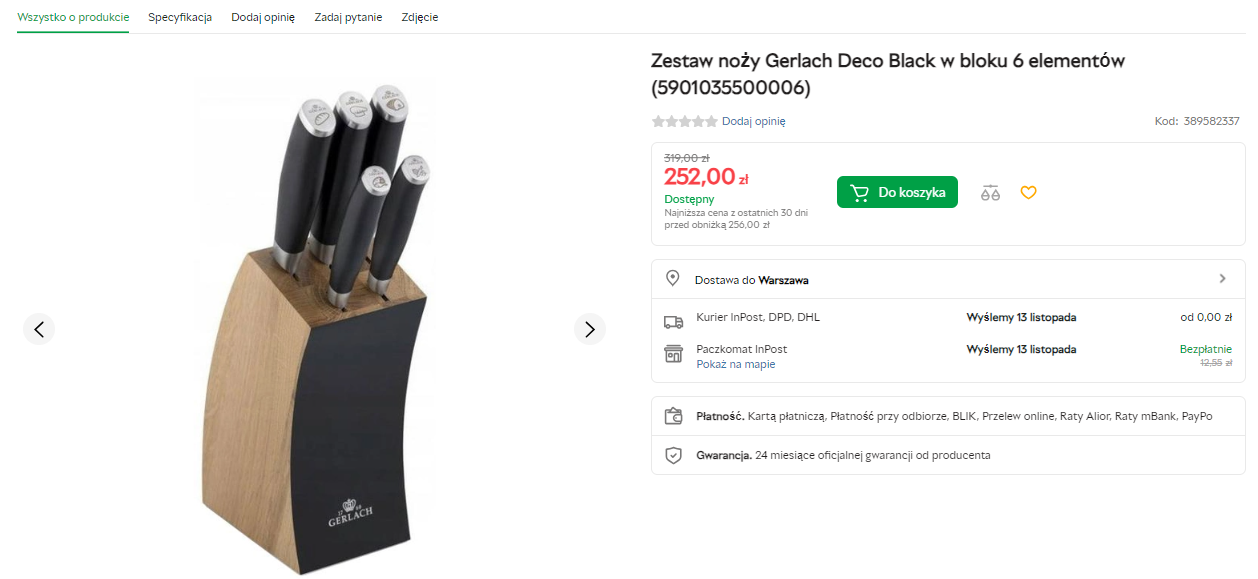Show previous product image arrow
The width and height of the screenshot is (1258, 579).
point(39,329)
